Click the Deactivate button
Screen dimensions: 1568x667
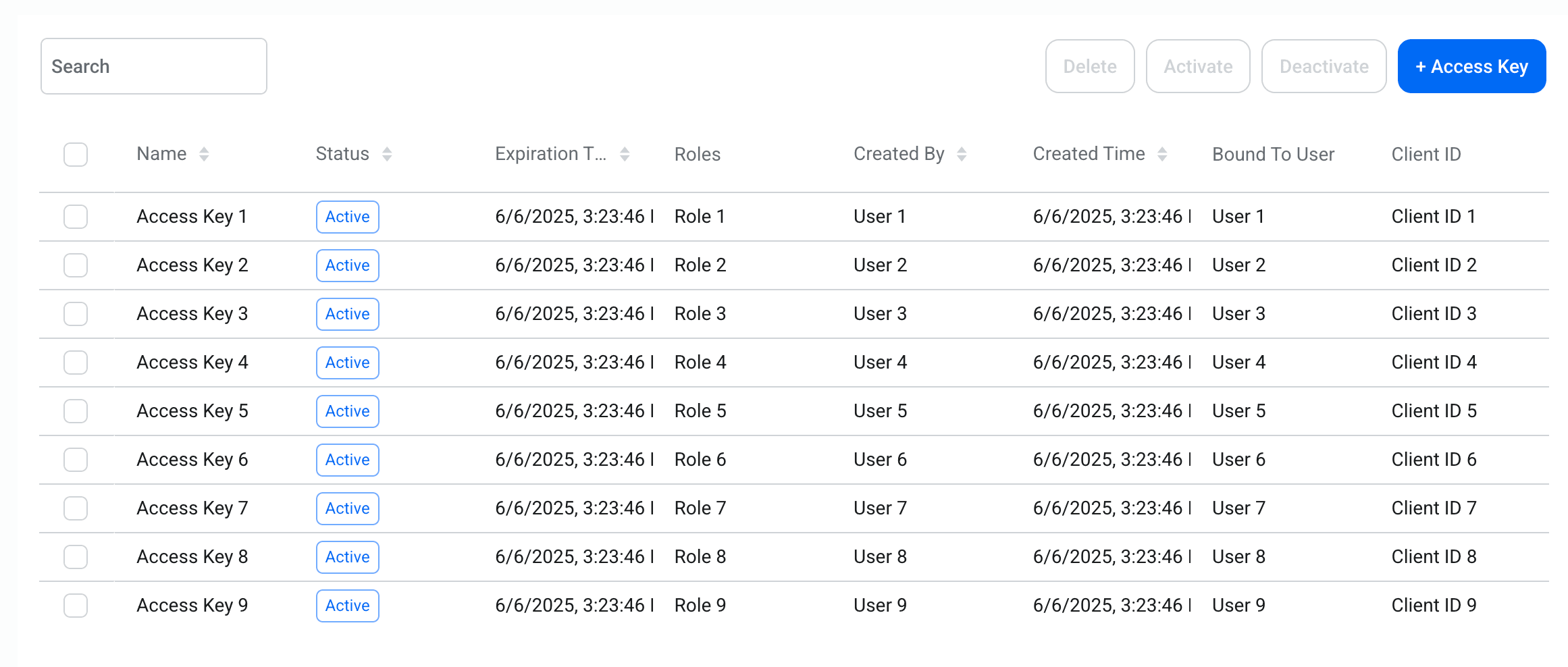1324,66
